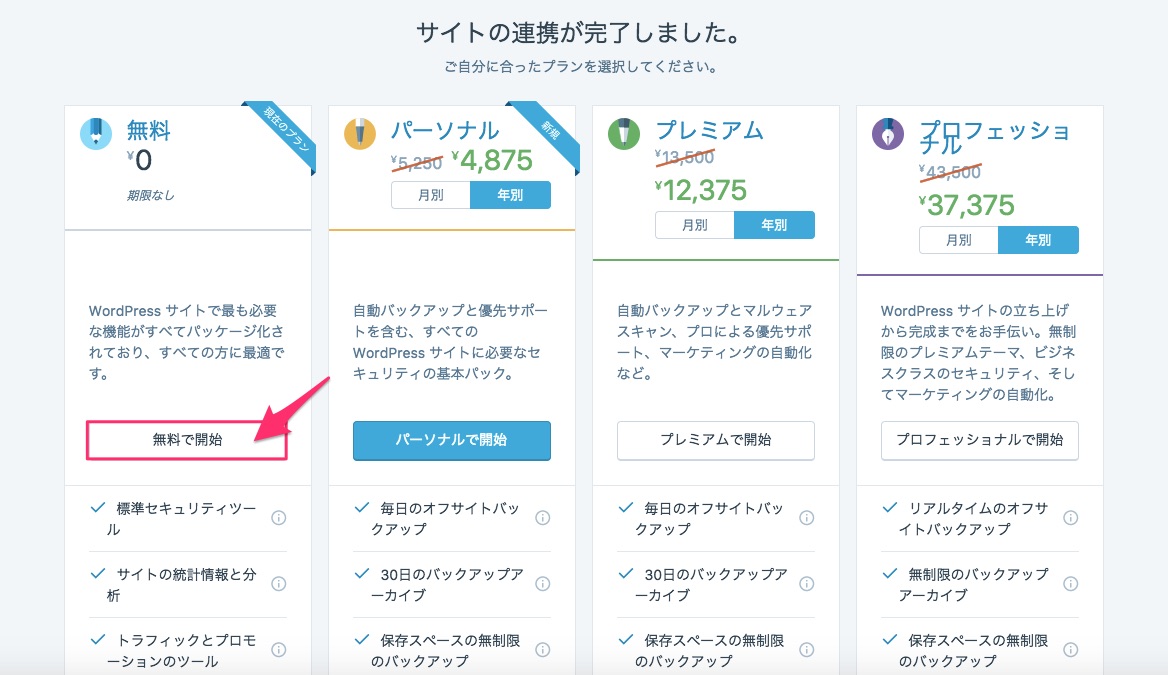Click the 無料で開始 button
The width and height of the screenshot is (1168, 675).
tap(187, 440)
